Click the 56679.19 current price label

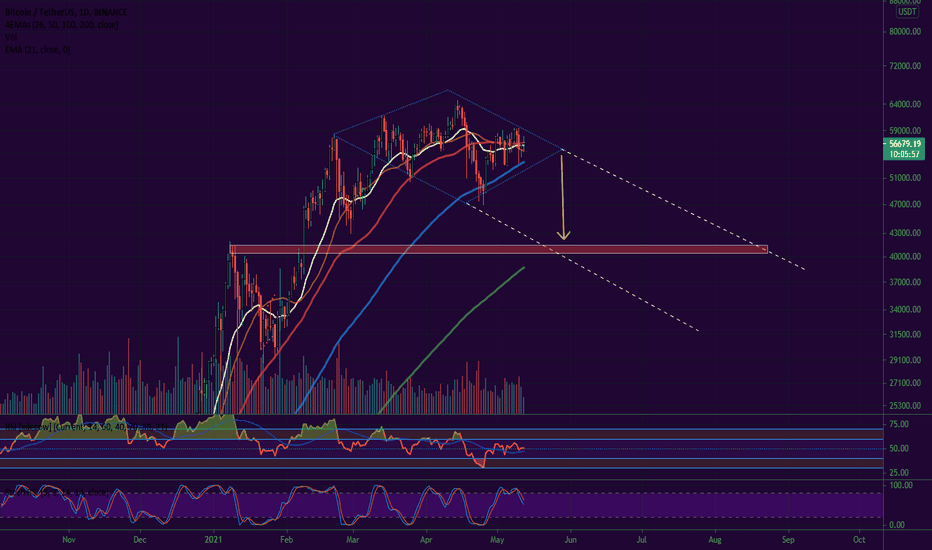pyautogui.click(x=905, y=143)
